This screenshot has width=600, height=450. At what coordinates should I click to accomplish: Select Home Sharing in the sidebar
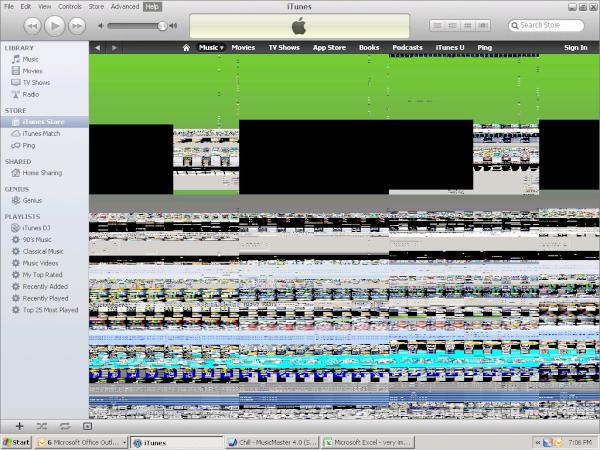44,173
